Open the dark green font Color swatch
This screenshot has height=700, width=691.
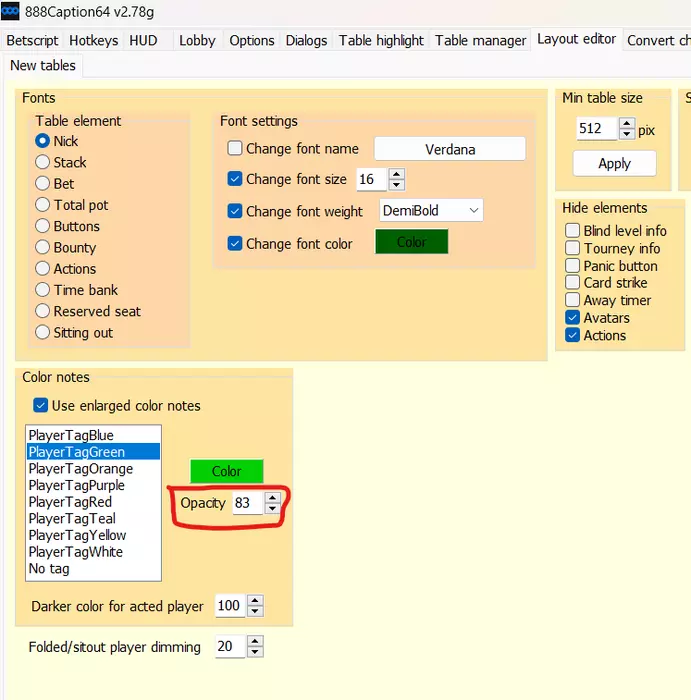pos(412,242)
